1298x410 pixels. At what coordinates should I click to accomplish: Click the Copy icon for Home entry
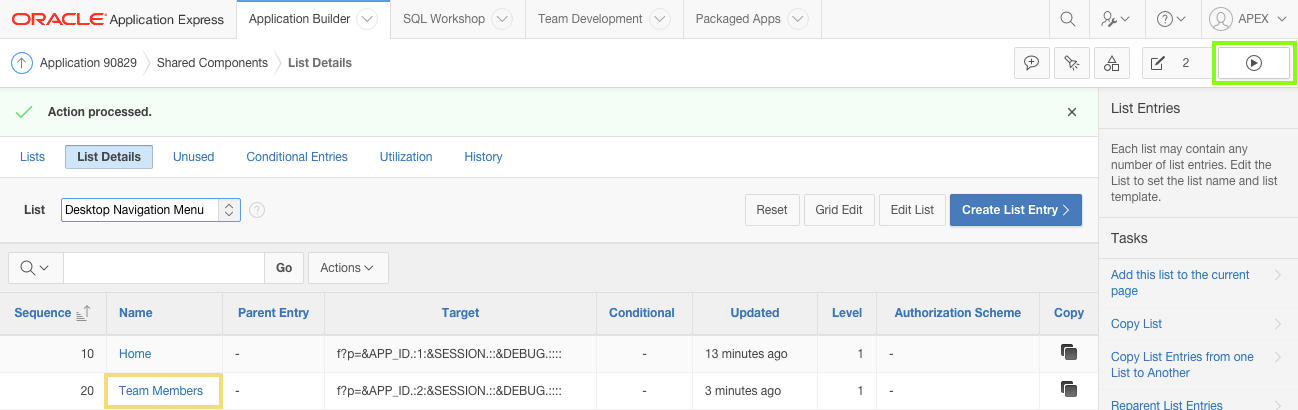[x=1068, y=353]
